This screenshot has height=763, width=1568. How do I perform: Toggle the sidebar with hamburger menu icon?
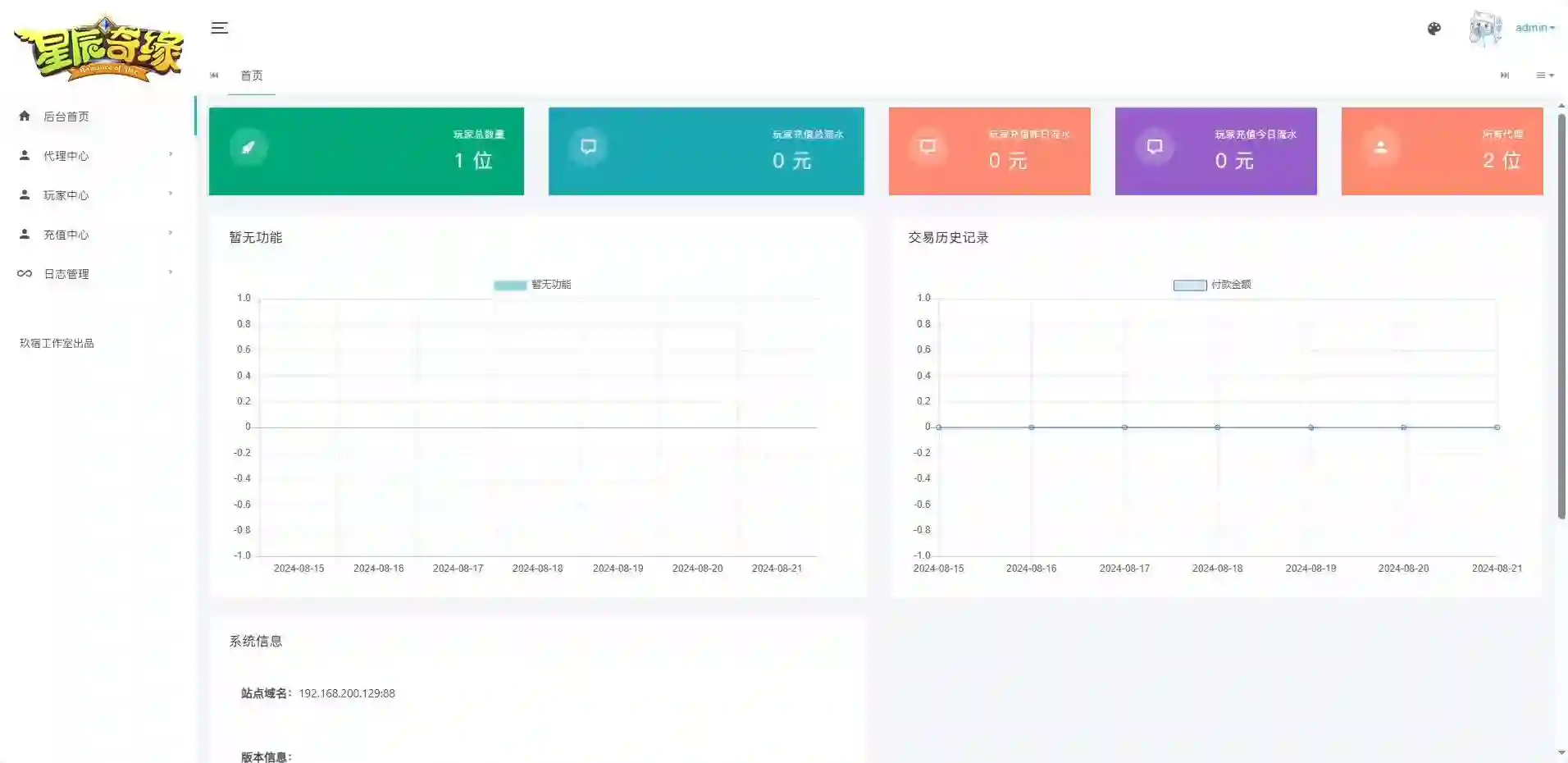219,27
